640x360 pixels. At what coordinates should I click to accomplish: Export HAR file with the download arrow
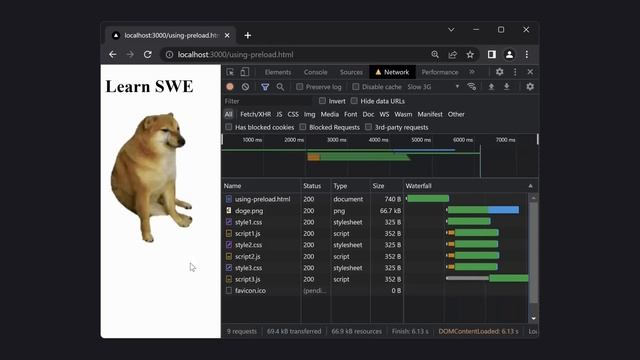click(x=507, y=87)
